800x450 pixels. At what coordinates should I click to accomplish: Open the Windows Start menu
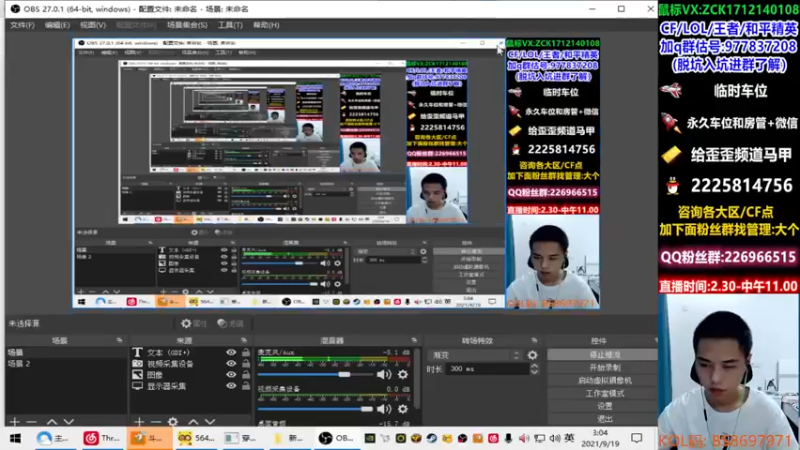tap(15, 438)
